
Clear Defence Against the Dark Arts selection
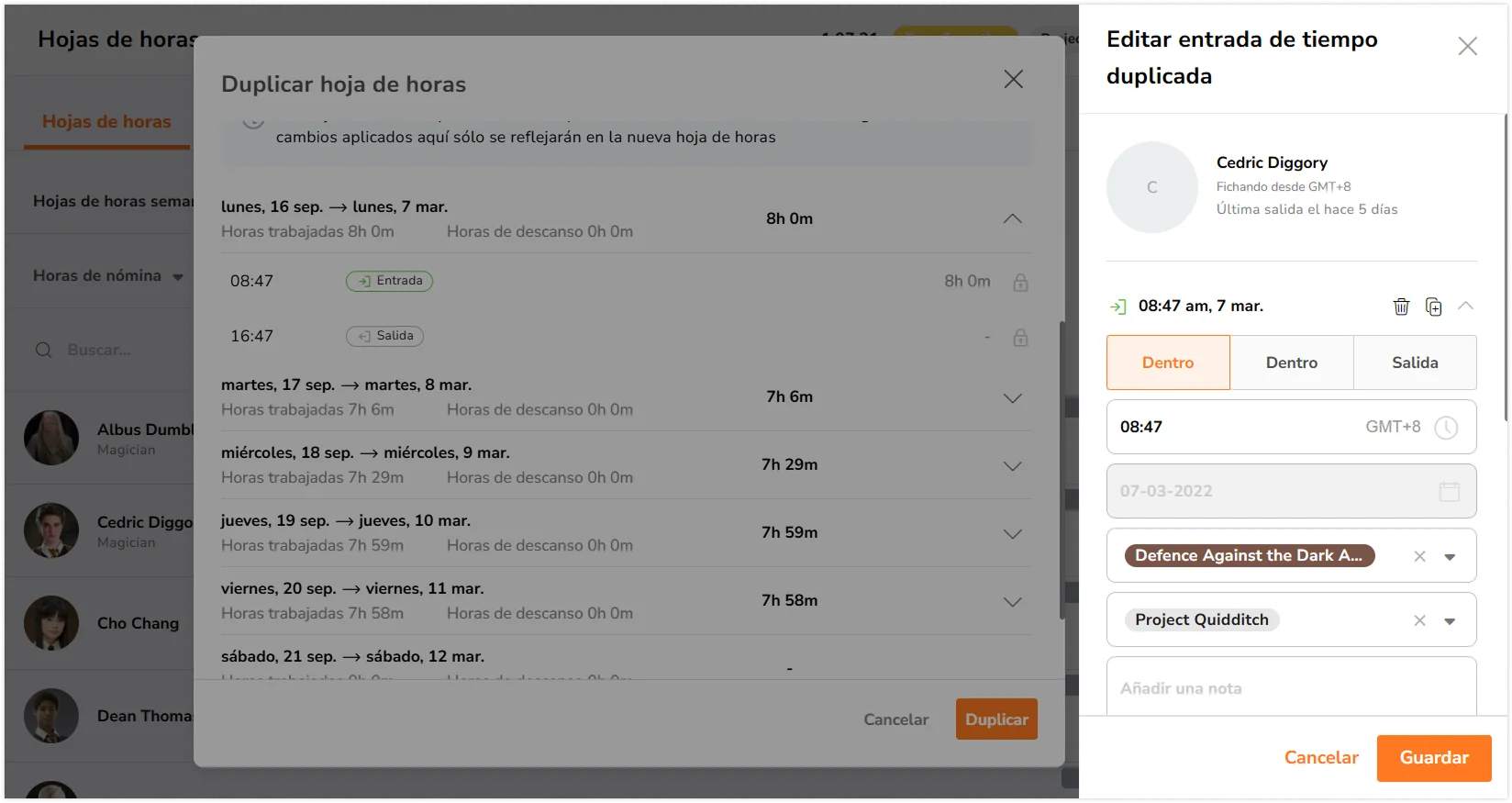click(x=1419, y=556)
